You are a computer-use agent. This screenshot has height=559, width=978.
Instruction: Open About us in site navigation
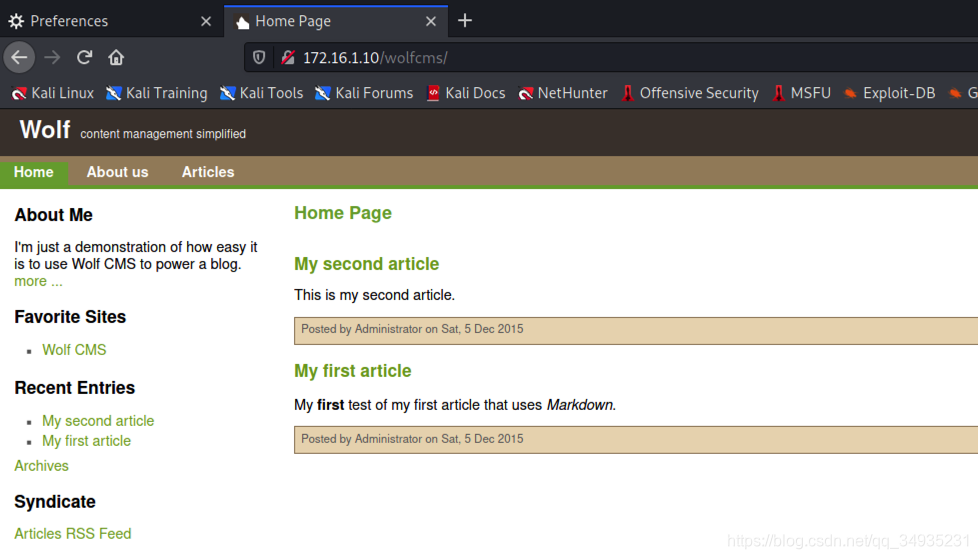pyautogui.click(x=117, y=172)
